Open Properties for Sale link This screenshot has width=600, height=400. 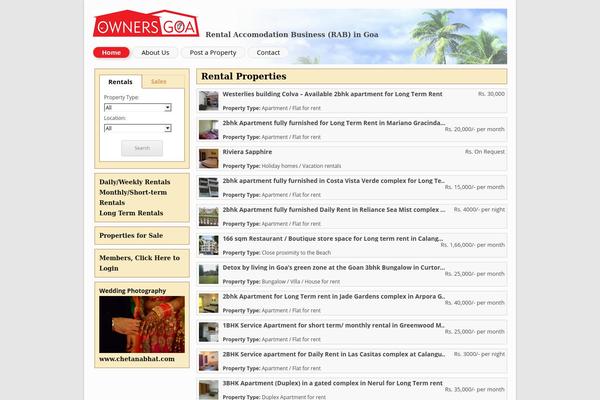click(131, 235)
